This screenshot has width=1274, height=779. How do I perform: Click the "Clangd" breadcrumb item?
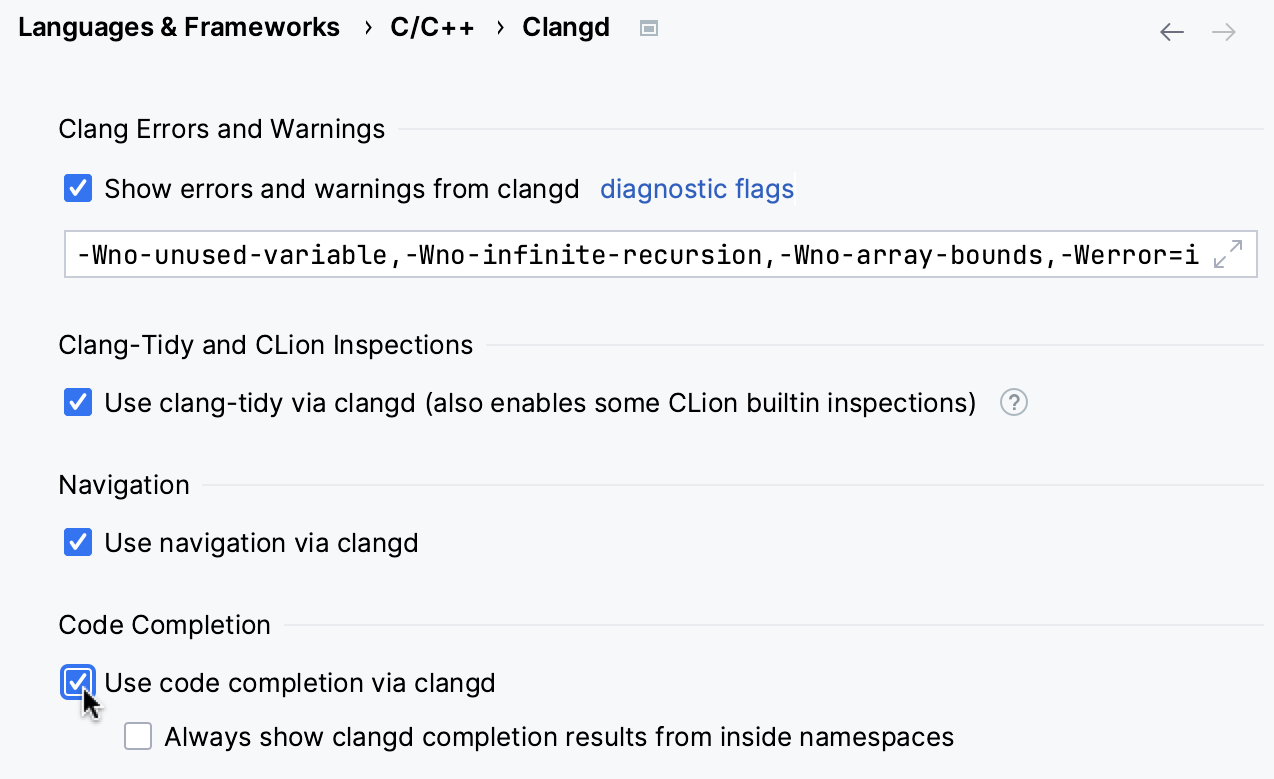tap(566, 27)
